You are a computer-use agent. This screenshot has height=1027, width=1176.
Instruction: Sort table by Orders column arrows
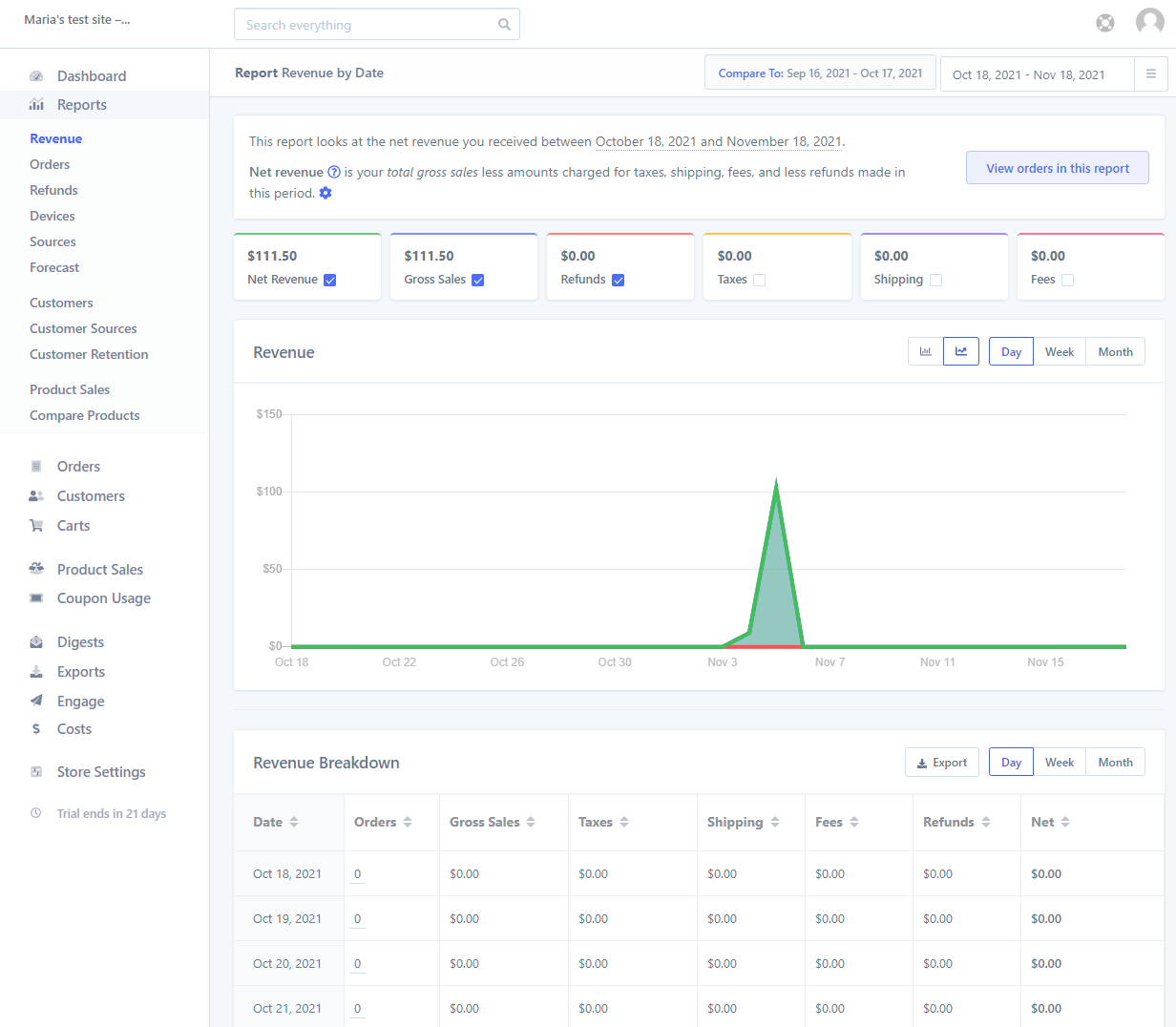pyautogui.click(x=408, y=822)
